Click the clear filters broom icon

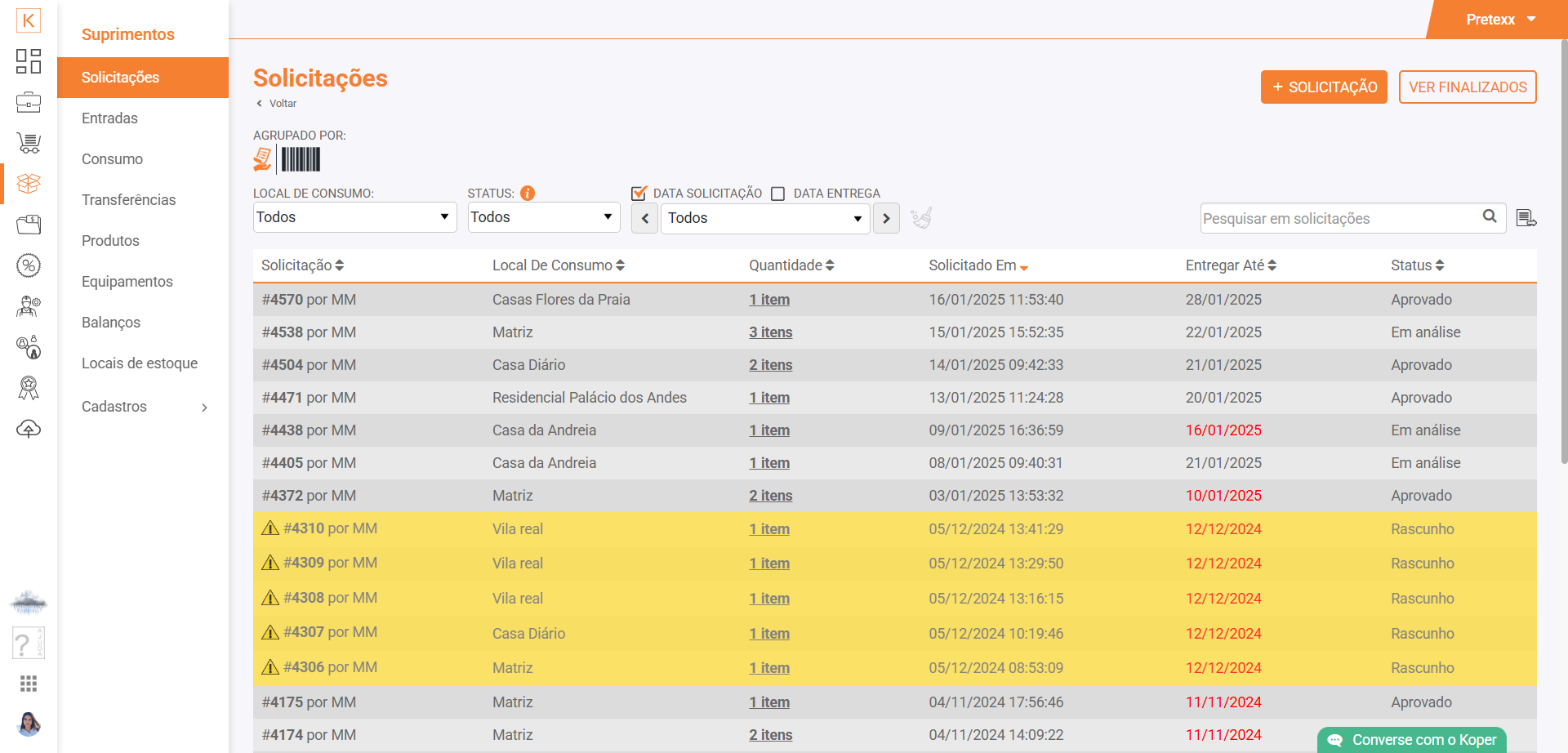coord(921,218)
